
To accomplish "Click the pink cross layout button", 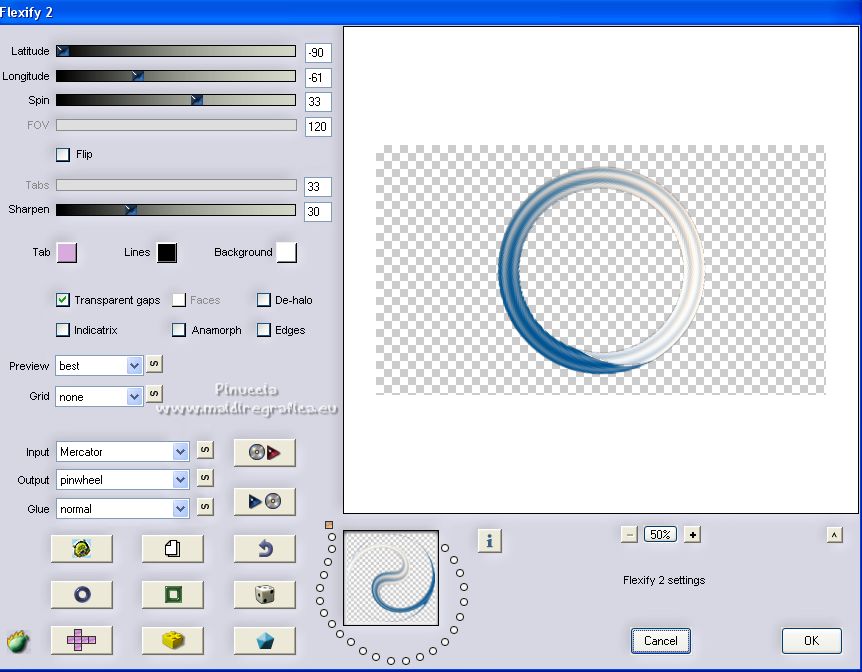I will [x=81, y=640].
